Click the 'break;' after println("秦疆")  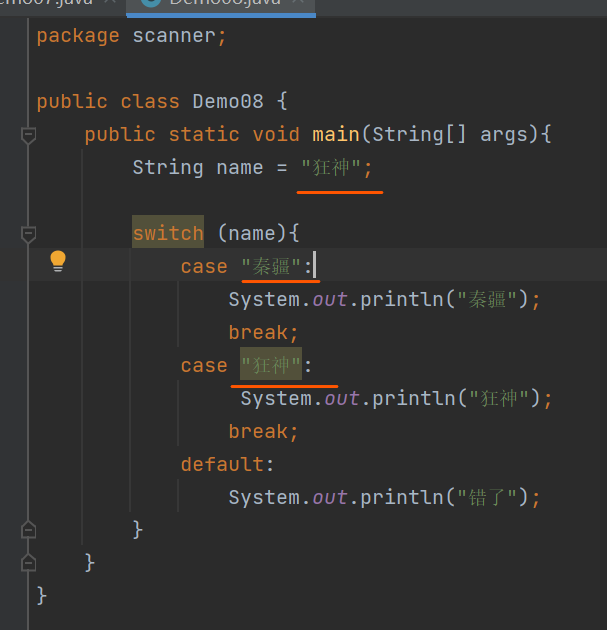[263, 332]
